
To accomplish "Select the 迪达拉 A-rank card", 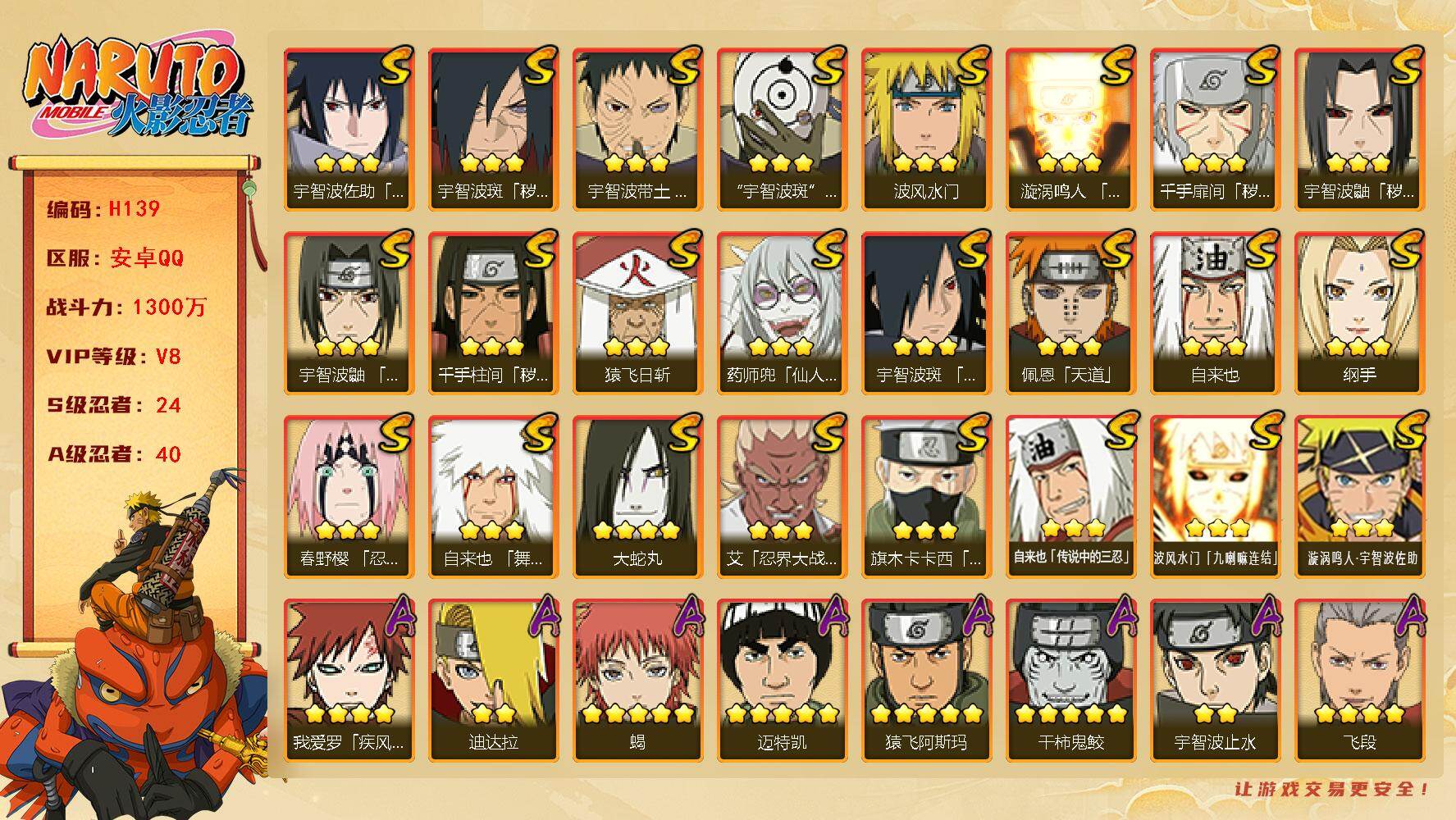I will (493, 681).
